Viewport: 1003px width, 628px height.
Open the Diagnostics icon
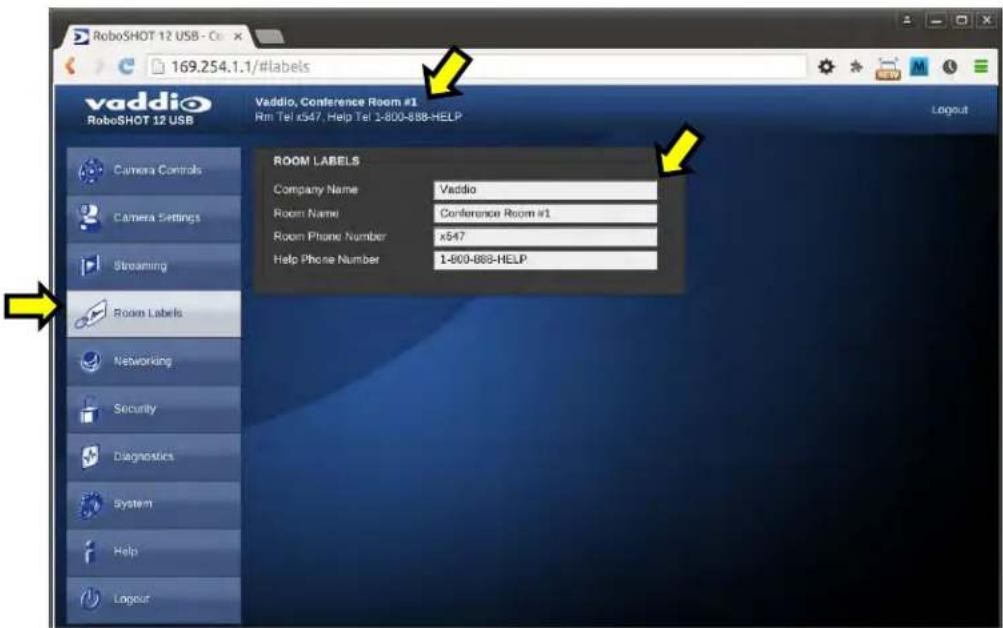90,456
